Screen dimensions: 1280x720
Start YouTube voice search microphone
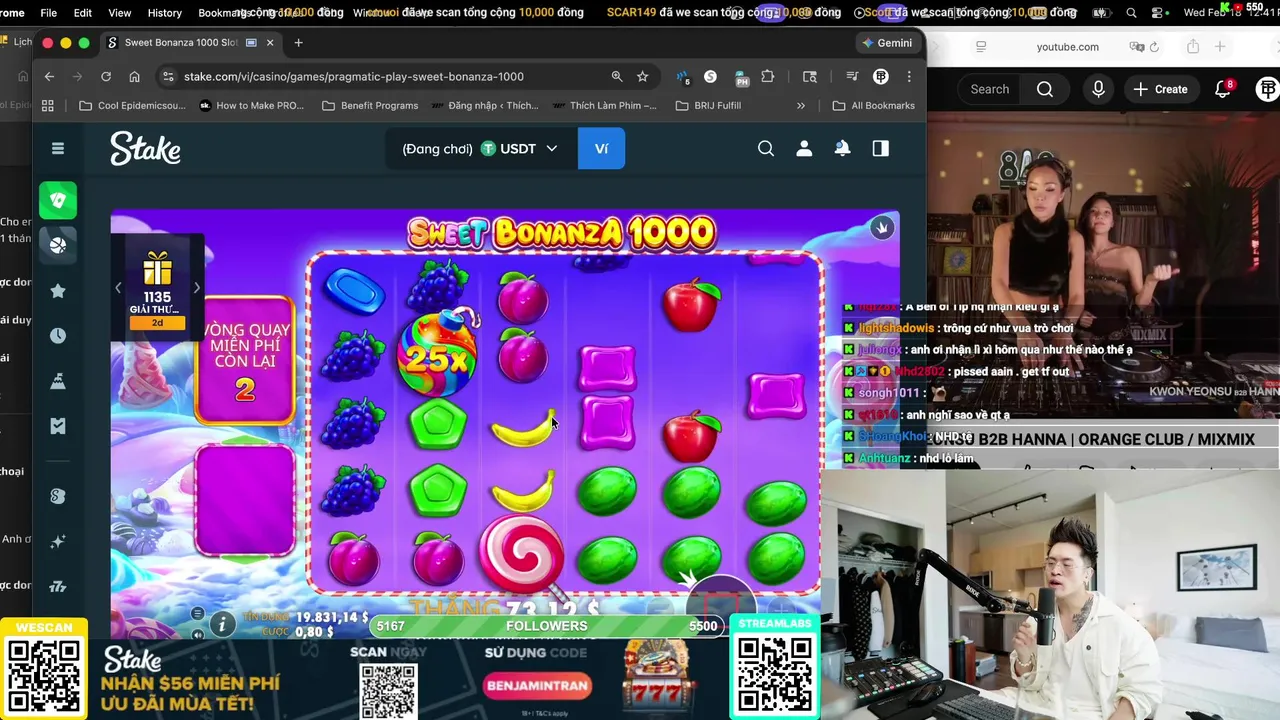tap(1098, 89)
